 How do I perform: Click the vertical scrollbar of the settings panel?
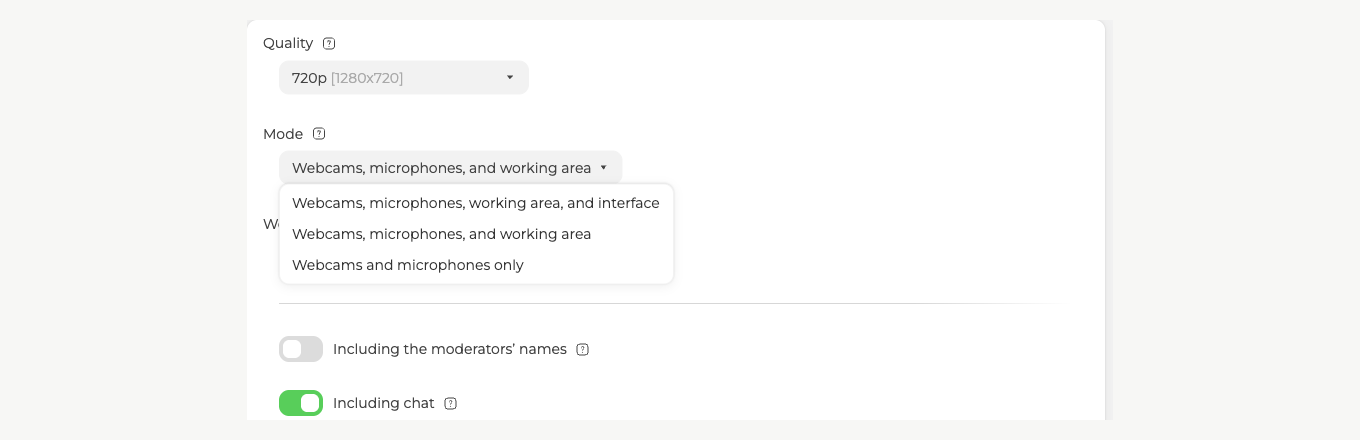click(x=1109, y=220)
